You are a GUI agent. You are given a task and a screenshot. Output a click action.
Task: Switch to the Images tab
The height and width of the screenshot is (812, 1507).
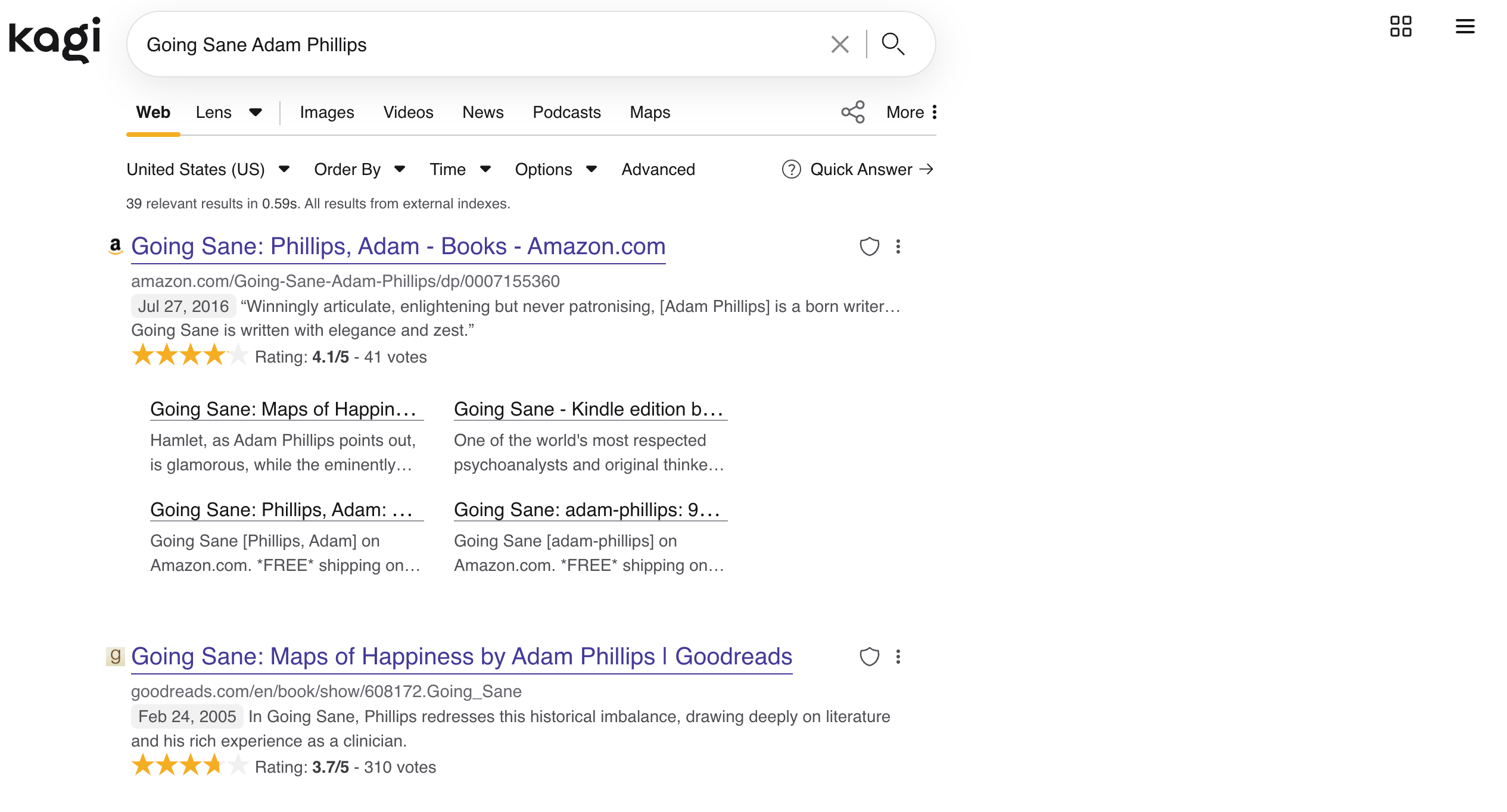coord(327,112)
